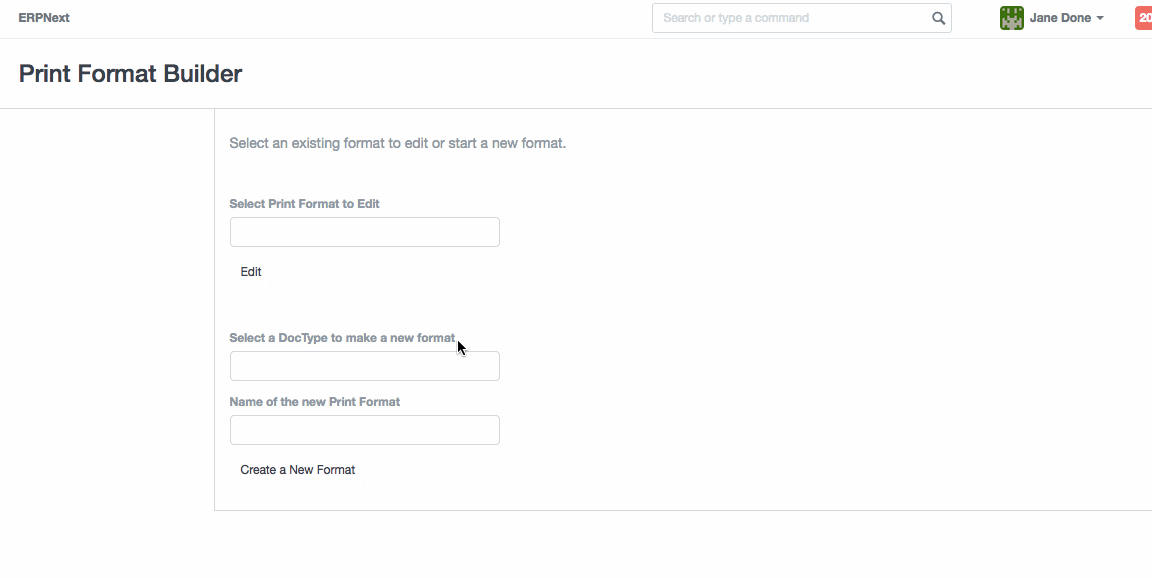Click the instruction text about existing formats
The height and width of the screenshot is (578, 1152).
397,143
